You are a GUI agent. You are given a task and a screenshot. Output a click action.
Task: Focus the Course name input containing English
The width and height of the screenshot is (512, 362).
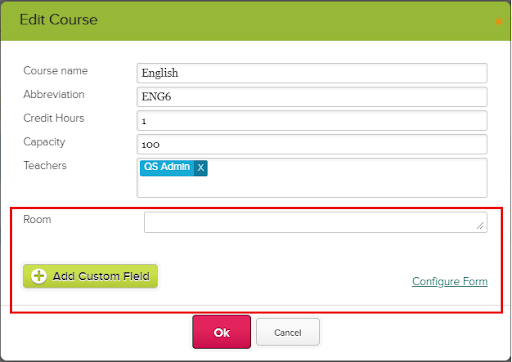point(312,73)
